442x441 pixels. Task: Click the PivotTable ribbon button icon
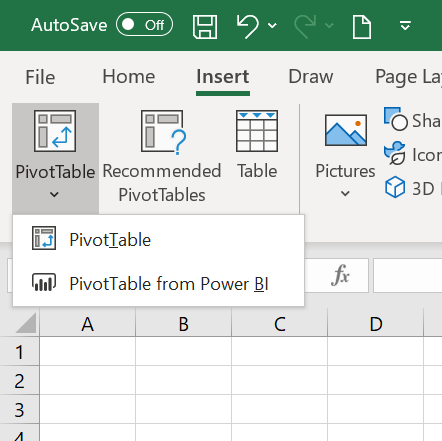point(55,131)
